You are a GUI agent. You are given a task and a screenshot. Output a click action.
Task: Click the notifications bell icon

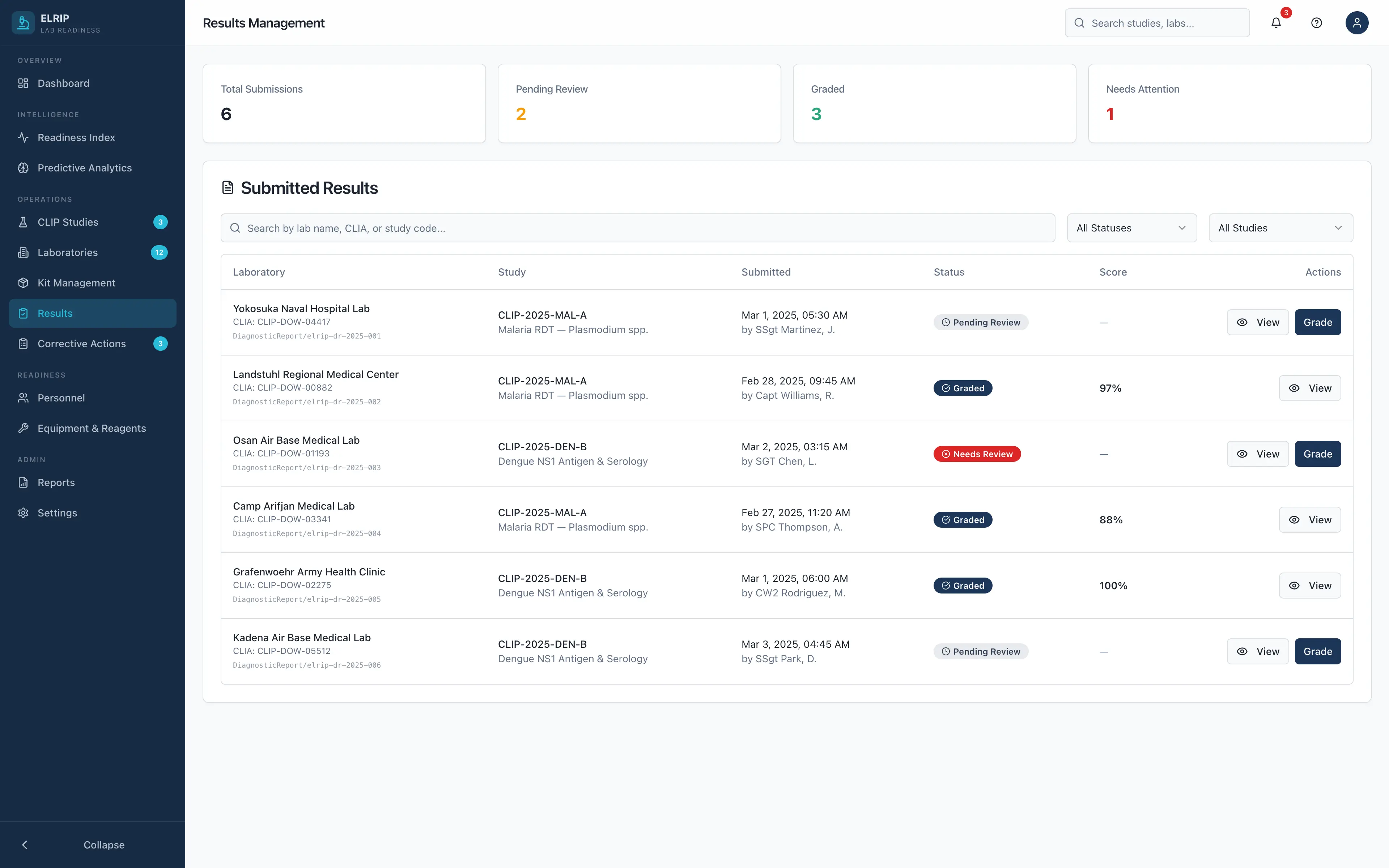click(x=1275, y=23)
